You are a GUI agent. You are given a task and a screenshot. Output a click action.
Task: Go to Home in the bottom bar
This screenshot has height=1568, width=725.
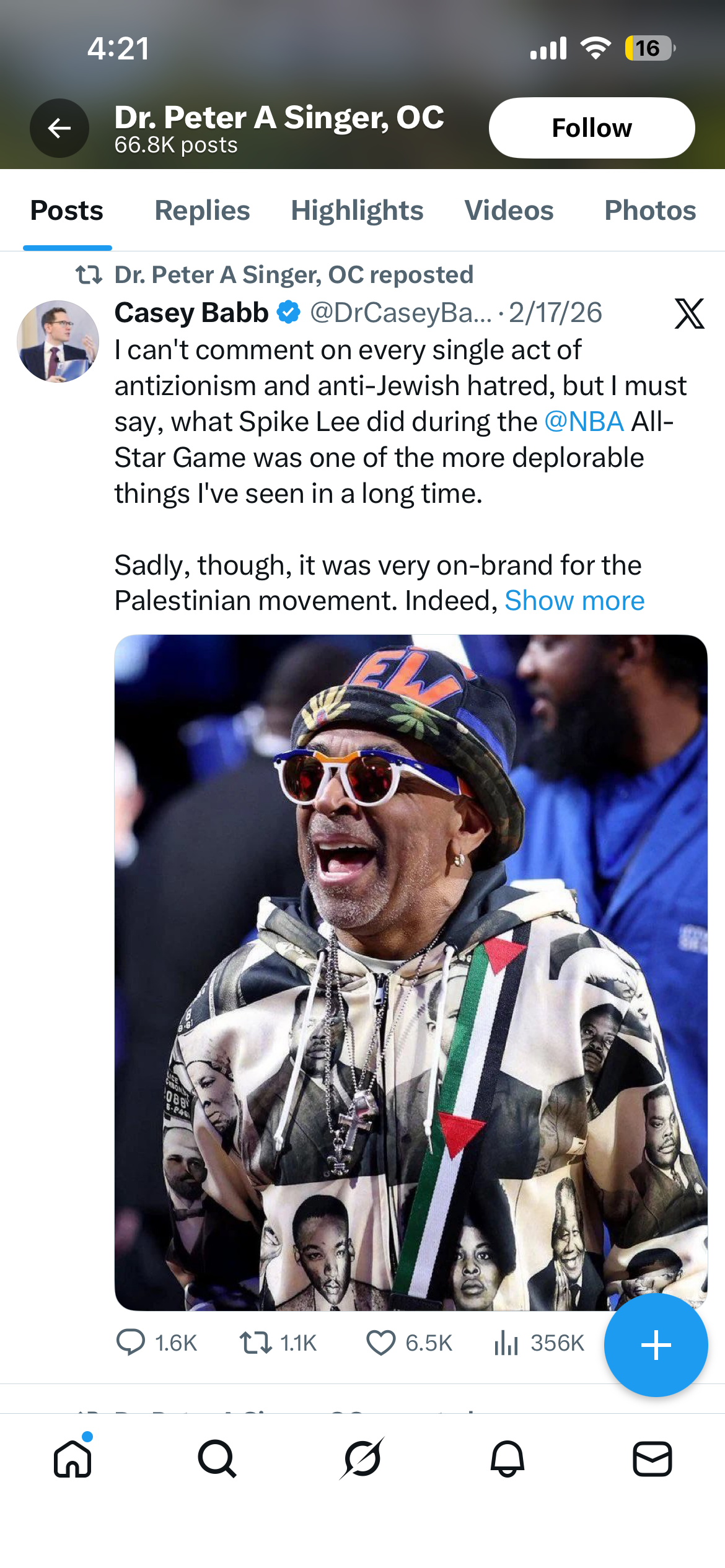pos(72,1458)
